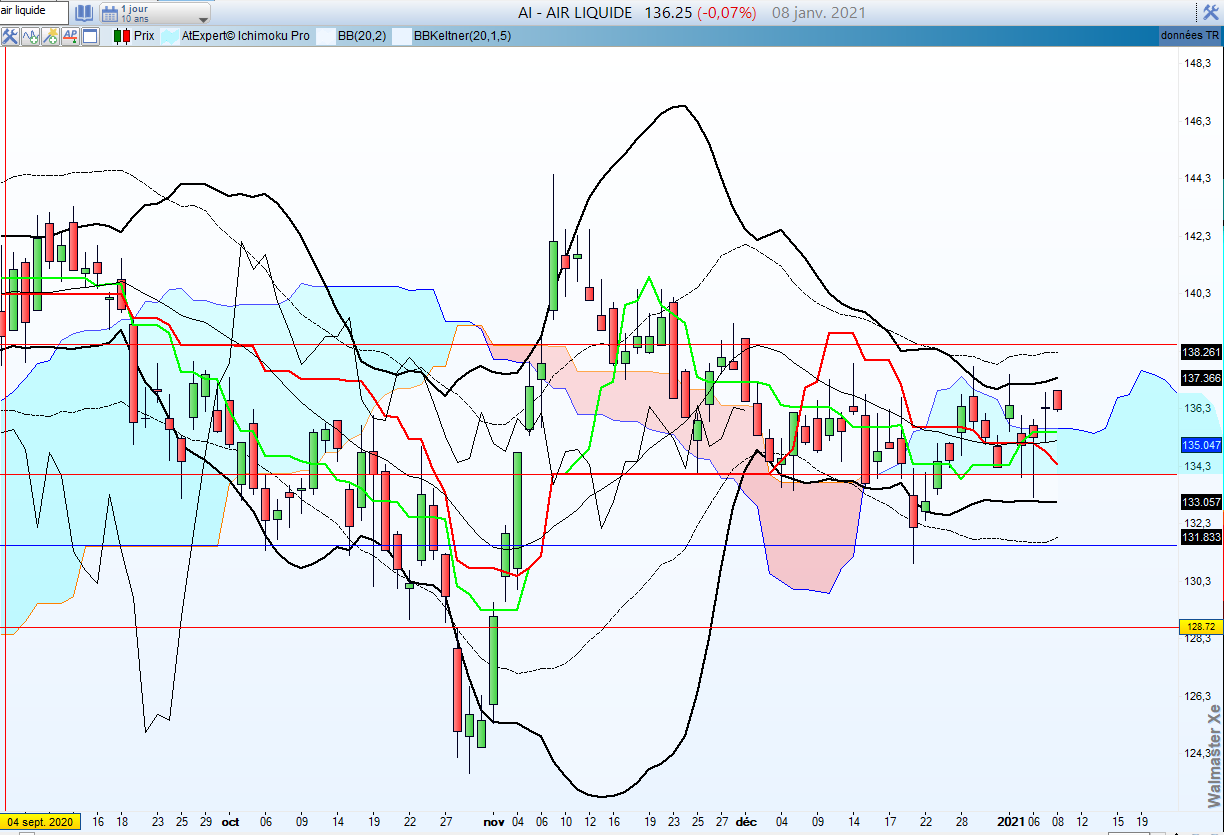Open AtExpert Ichimoku Pro indicator settings
Viewport: 1224px width, 835px height.
(246, 36)
